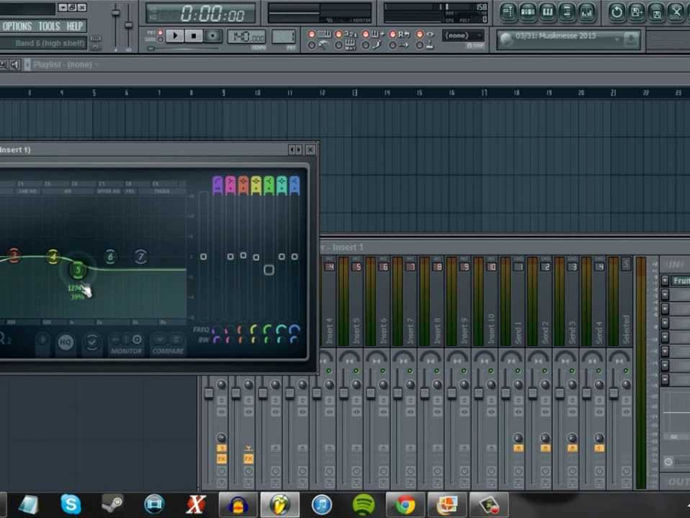Toggle the Send 2 mute green LED
Viewport: 690px width, 518px height.
544,371
